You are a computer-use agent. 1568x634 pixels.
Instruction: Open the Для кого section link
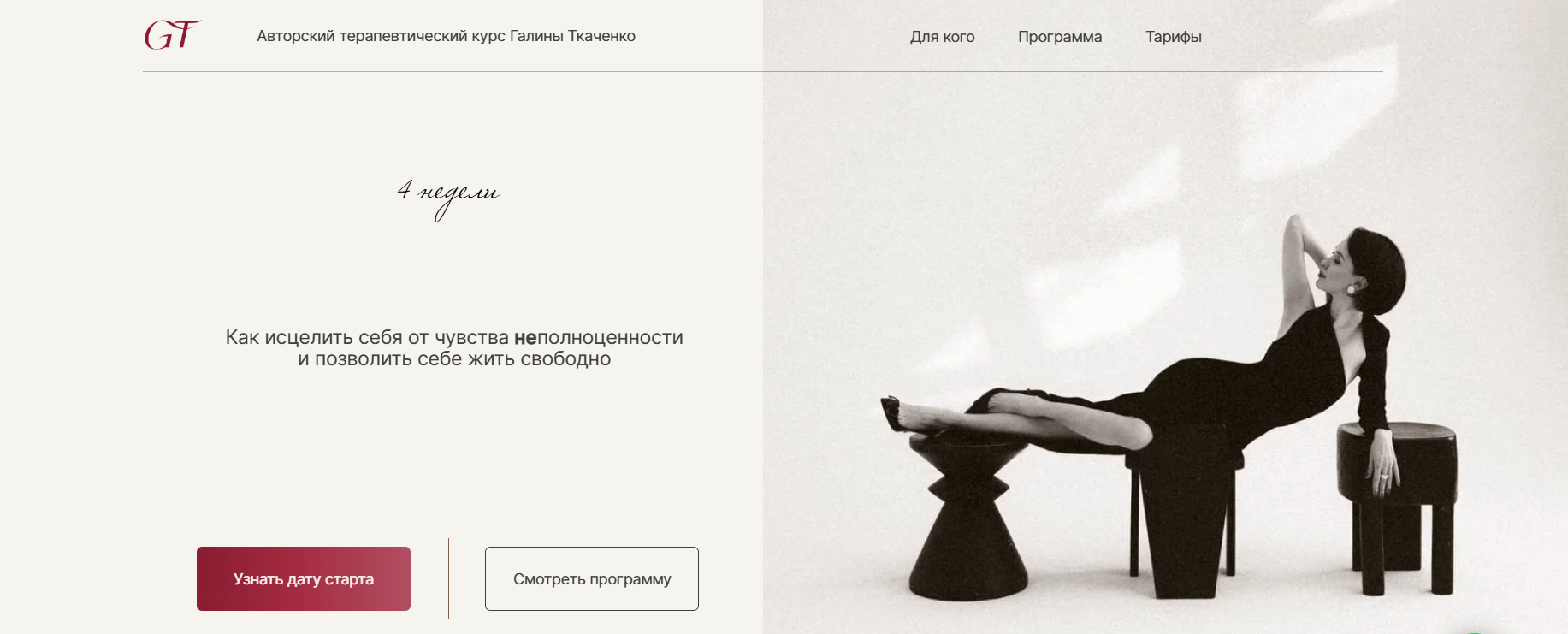(942, 37)
